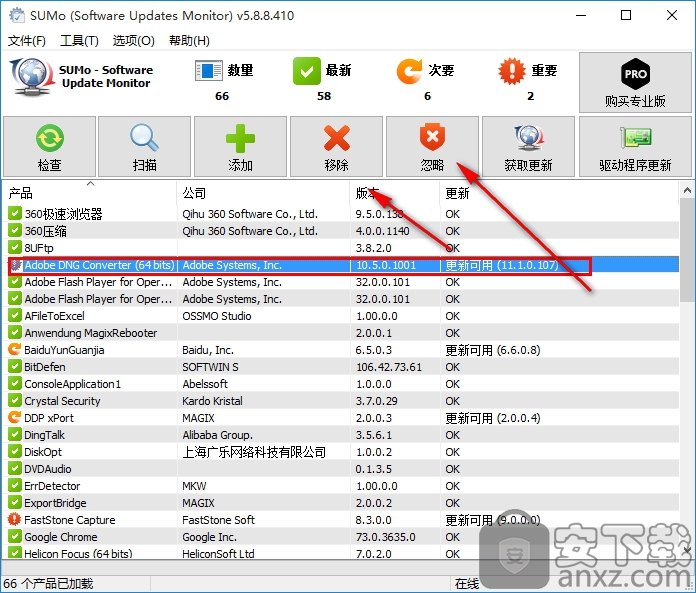Select Anwendung MagixRebooter row

(x=342, y=333)
